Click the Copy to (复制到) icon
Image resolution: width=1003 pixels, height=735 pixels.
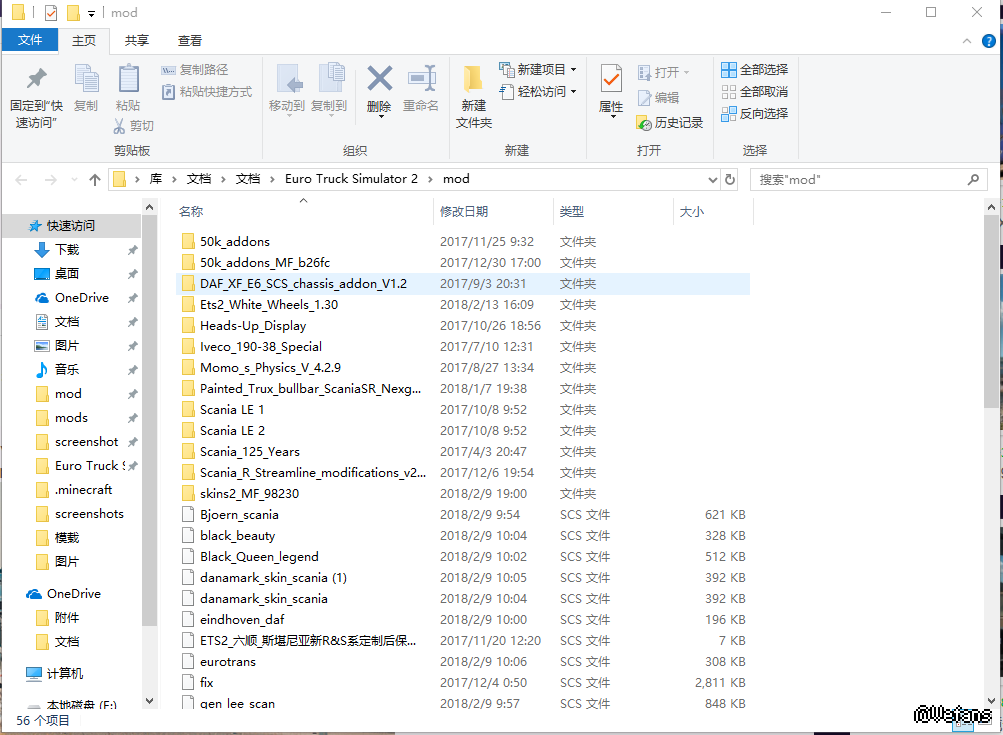coord(331,79)
